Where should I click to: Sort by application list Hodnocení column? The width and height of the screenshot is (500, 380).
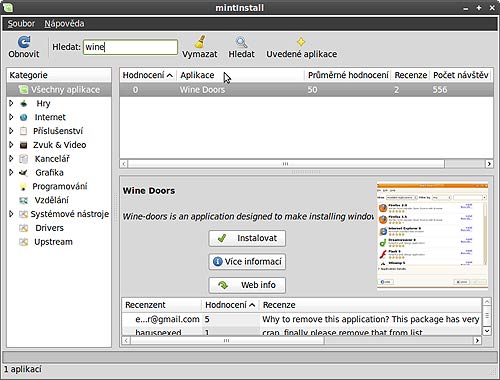pyautogui.click(x=148, y=75)
